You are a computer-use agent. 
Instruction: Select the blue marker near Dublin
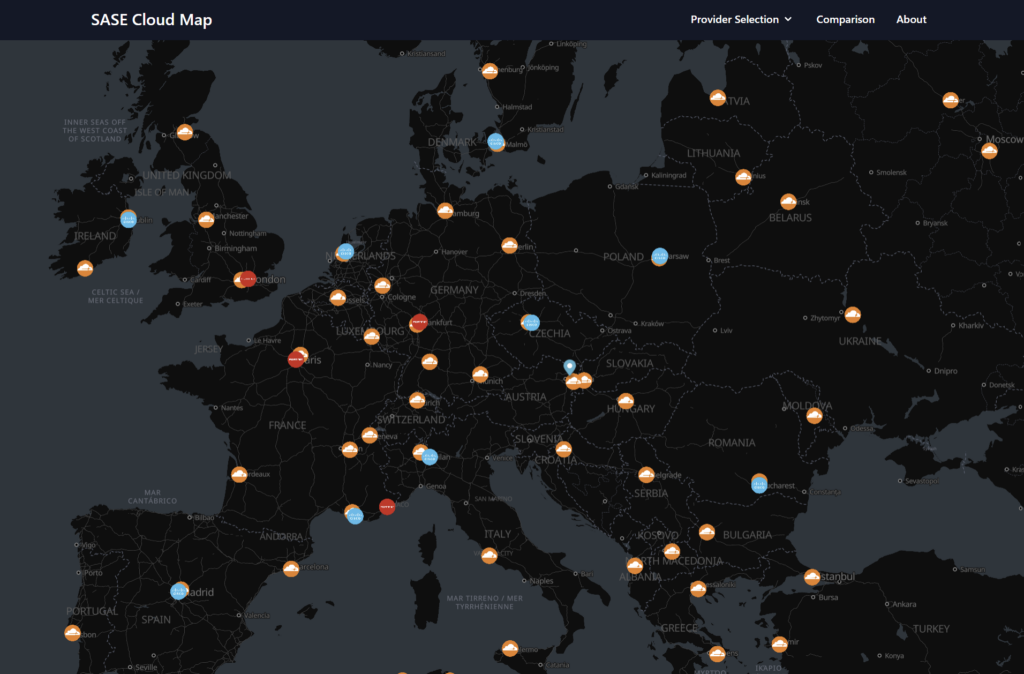click(x=129, y=220)
